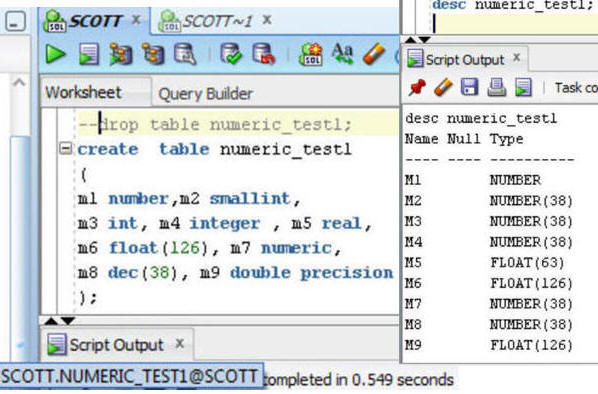Screen dimensions: 598x394
Task: Click the Explain Plan icon
Action: 121,54
